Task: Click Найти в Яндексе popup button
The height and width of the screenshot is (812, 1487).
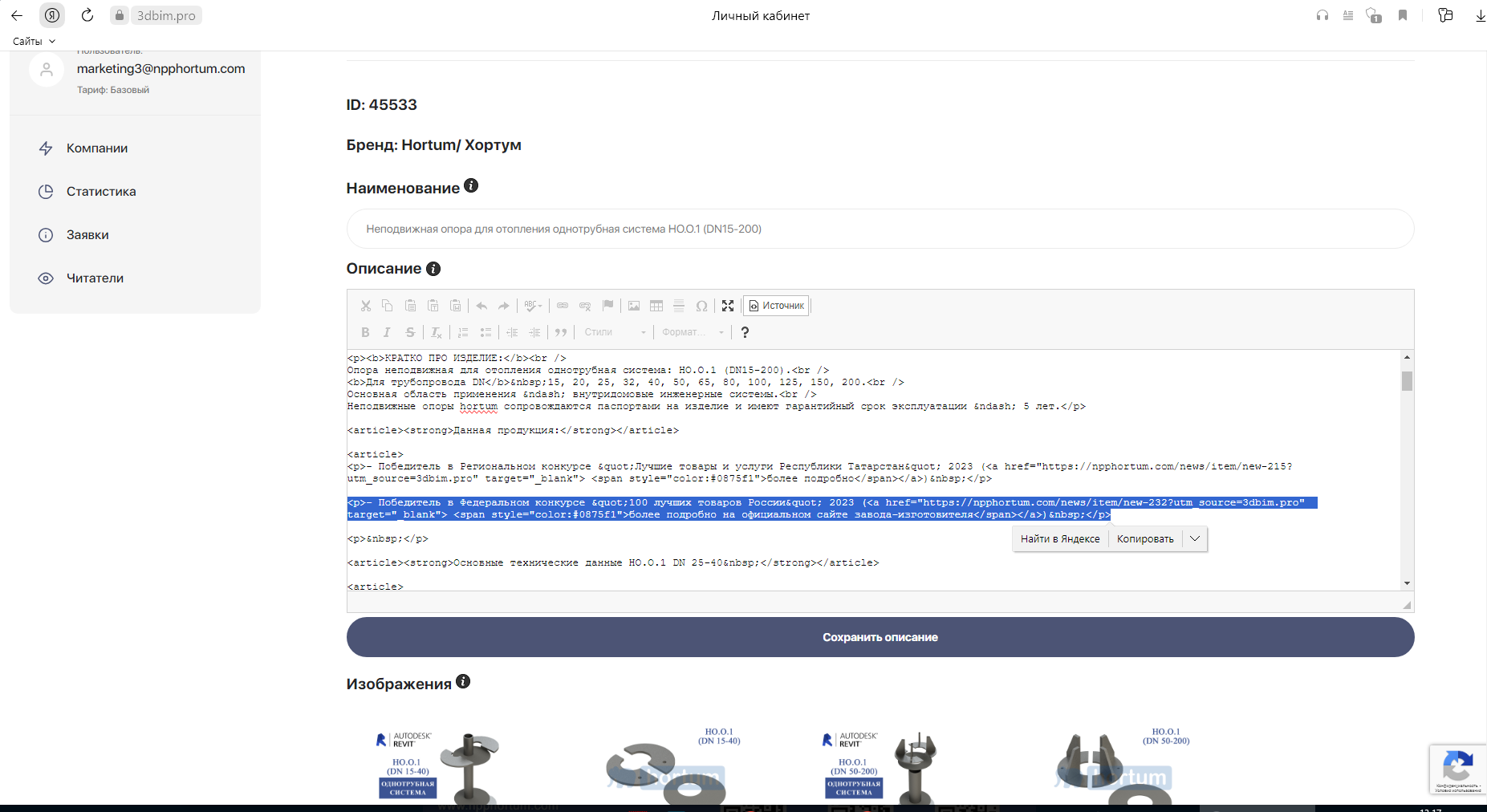Action: 1060,539
